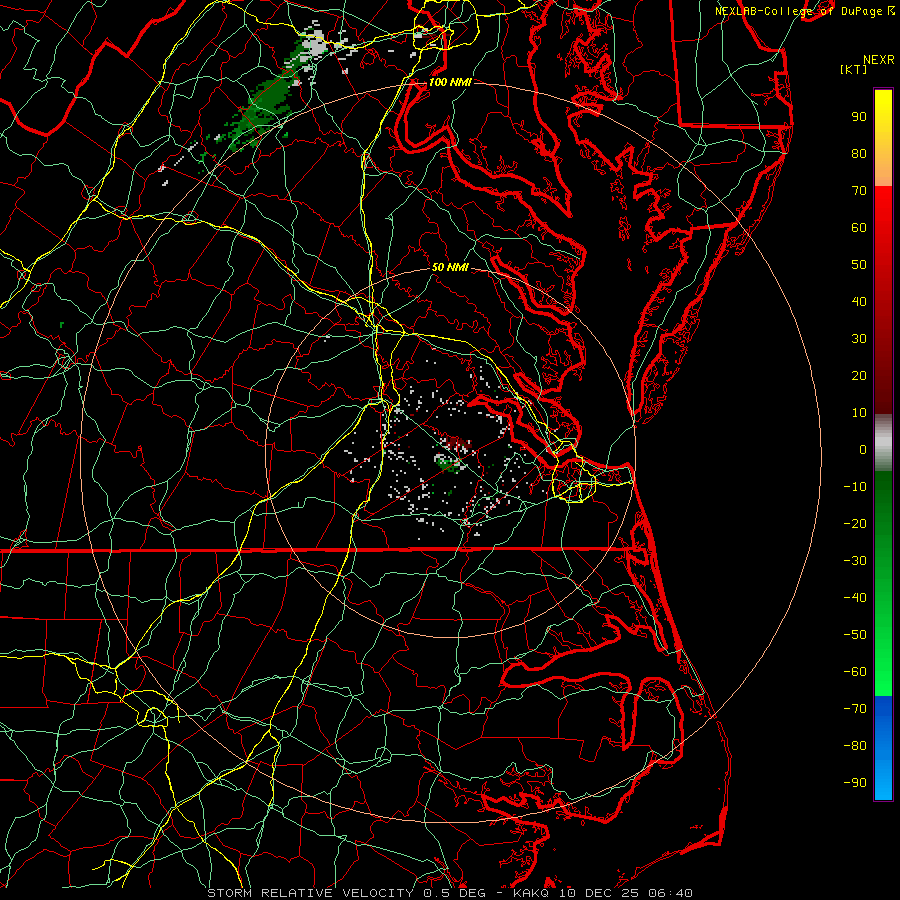Click the -70 value on velocity scale

coord(855,709)
